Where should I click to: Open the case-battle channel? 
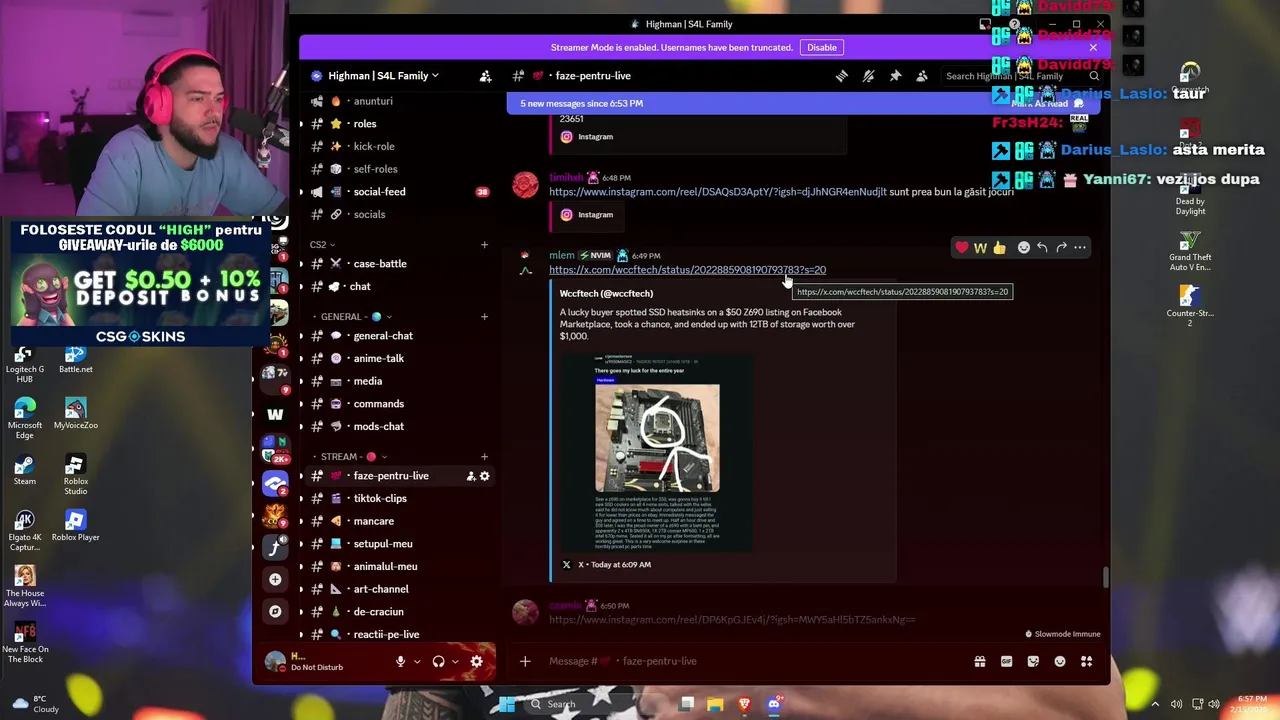(399, 264)
